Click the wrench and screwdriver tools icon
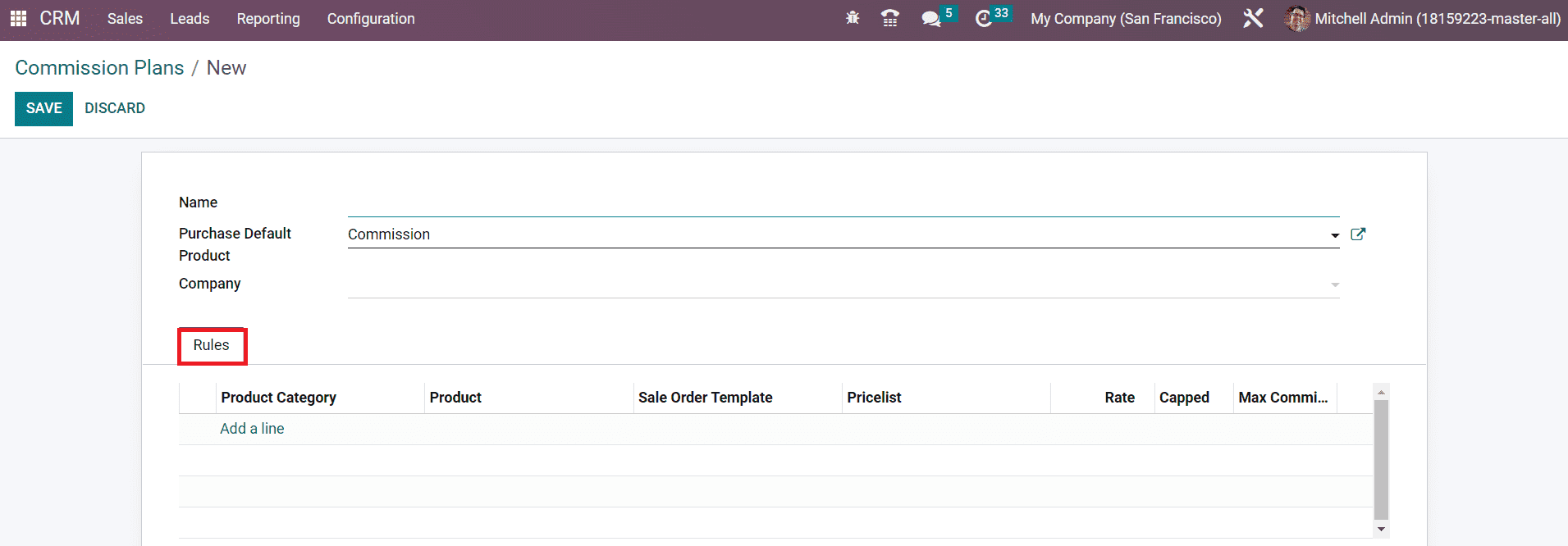Screen dimensions: 1568x546 click(1253, 18)
